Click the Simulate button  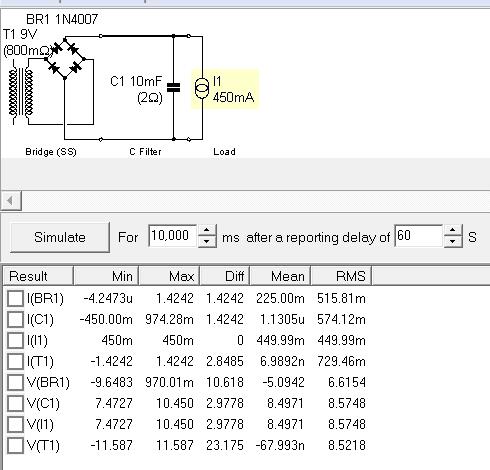coord(60,237)
